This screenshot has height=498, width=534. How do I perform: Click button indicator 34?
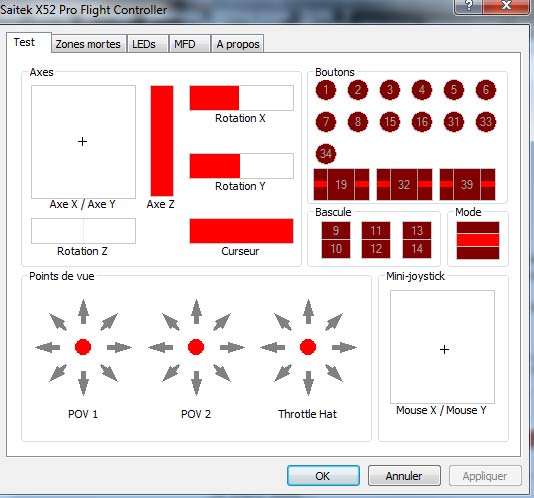[326, 154]
